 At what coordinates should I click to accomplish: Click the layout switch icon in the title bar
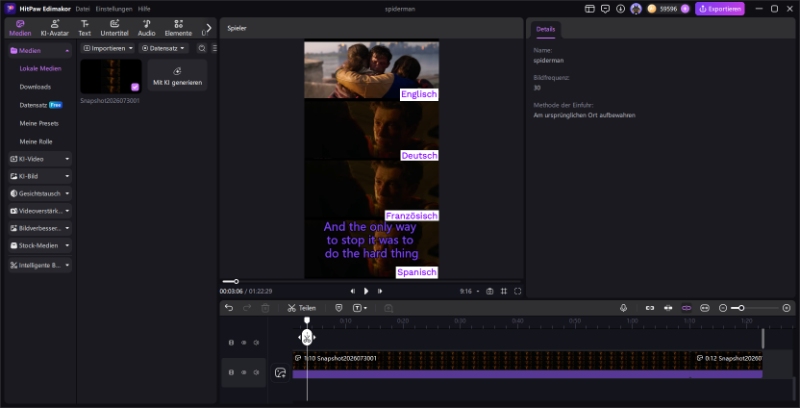590,9
